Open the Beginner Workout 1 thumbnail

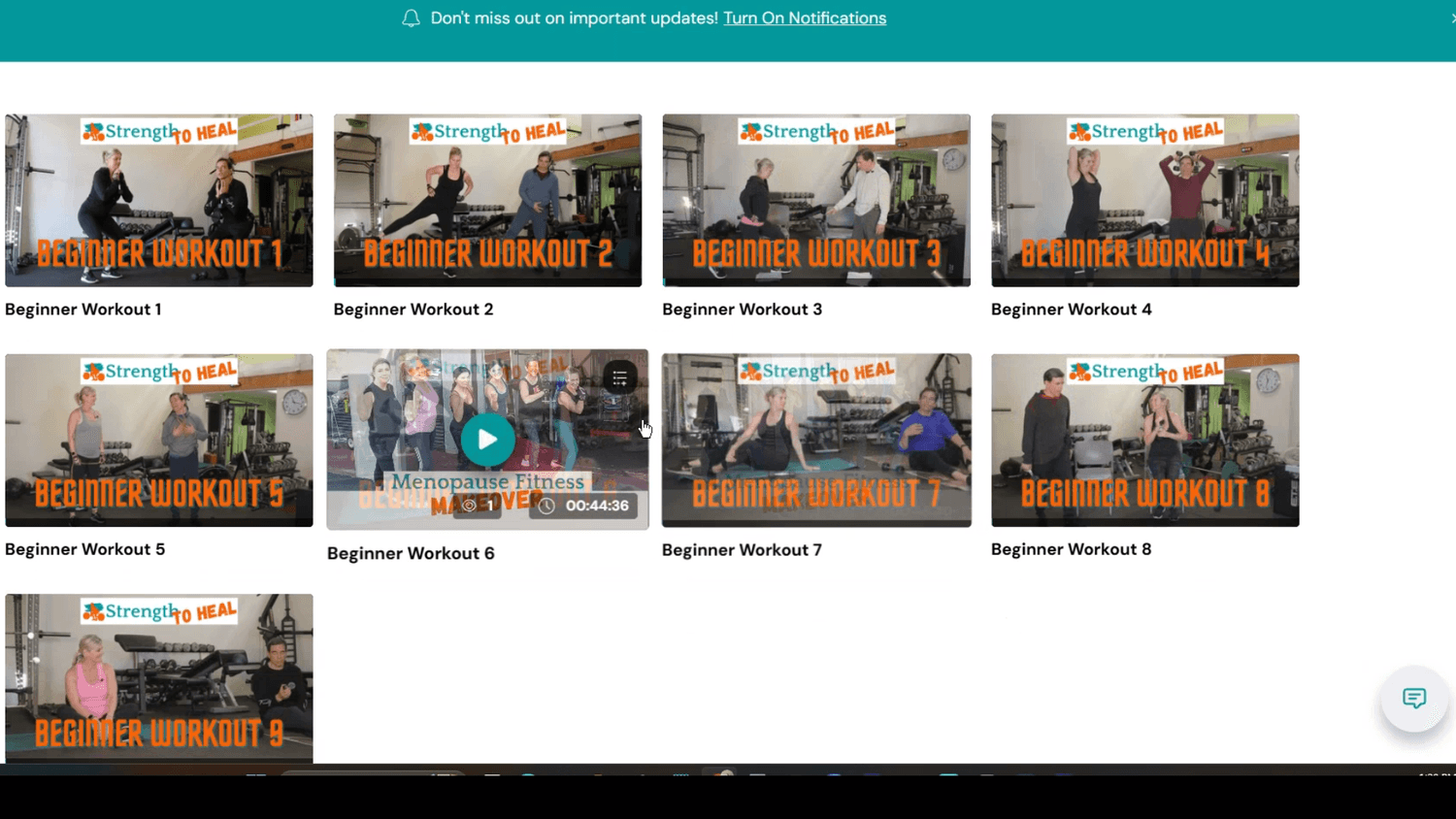[159, 200]
